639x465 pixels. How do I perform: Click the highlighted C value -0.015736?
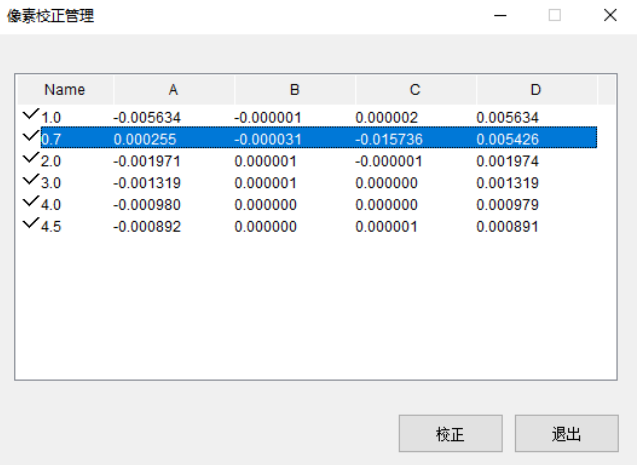(x=389, y=140)
